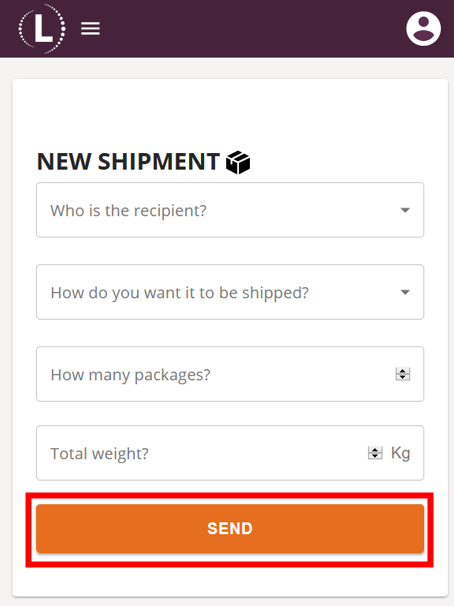The height and width of the screenshot is (606, 454).
Task: Click the 'How many packages?' placeholder text
Action: click(x=131, y=375)
